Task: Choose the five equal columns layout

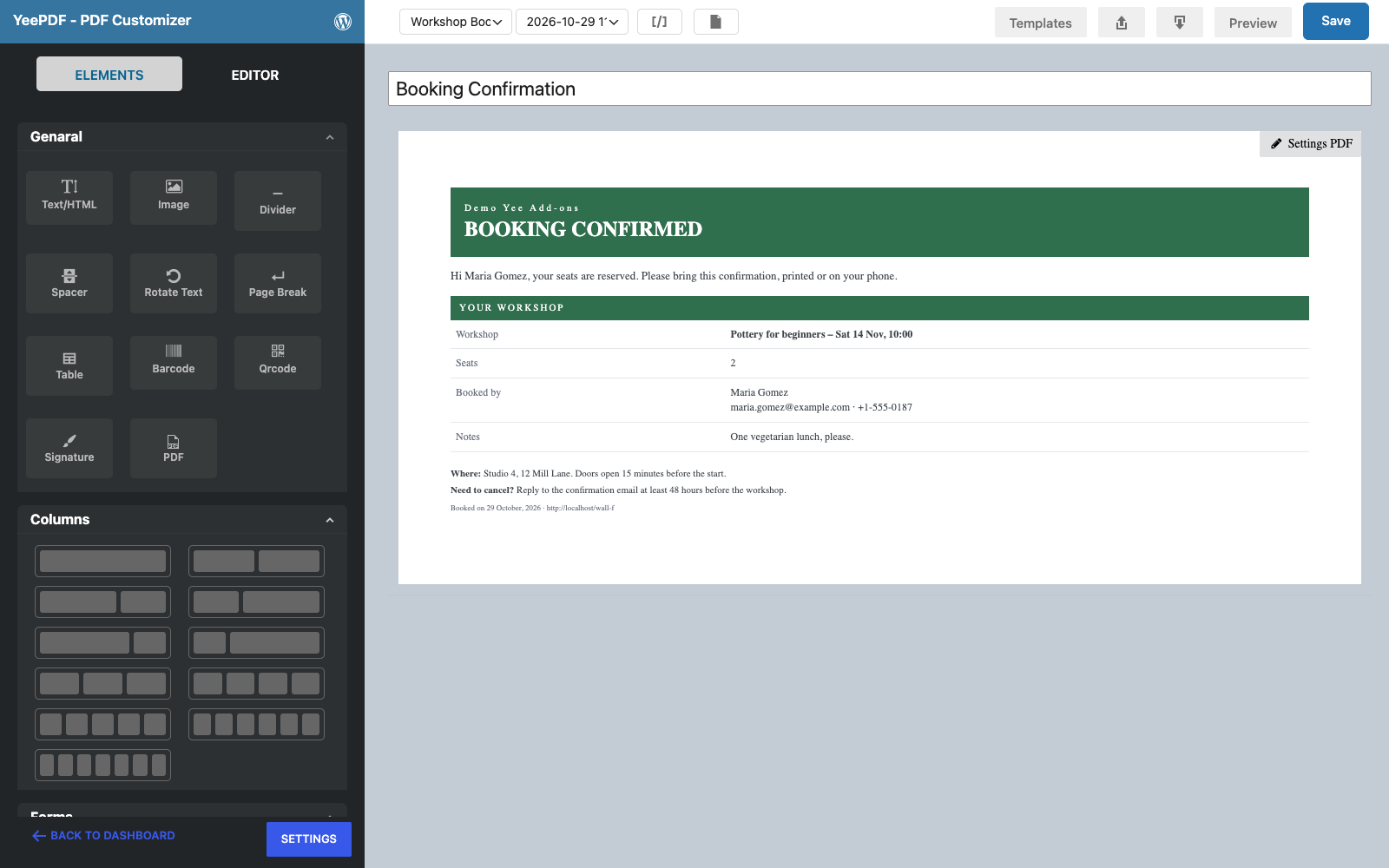Action: (102, 724)
